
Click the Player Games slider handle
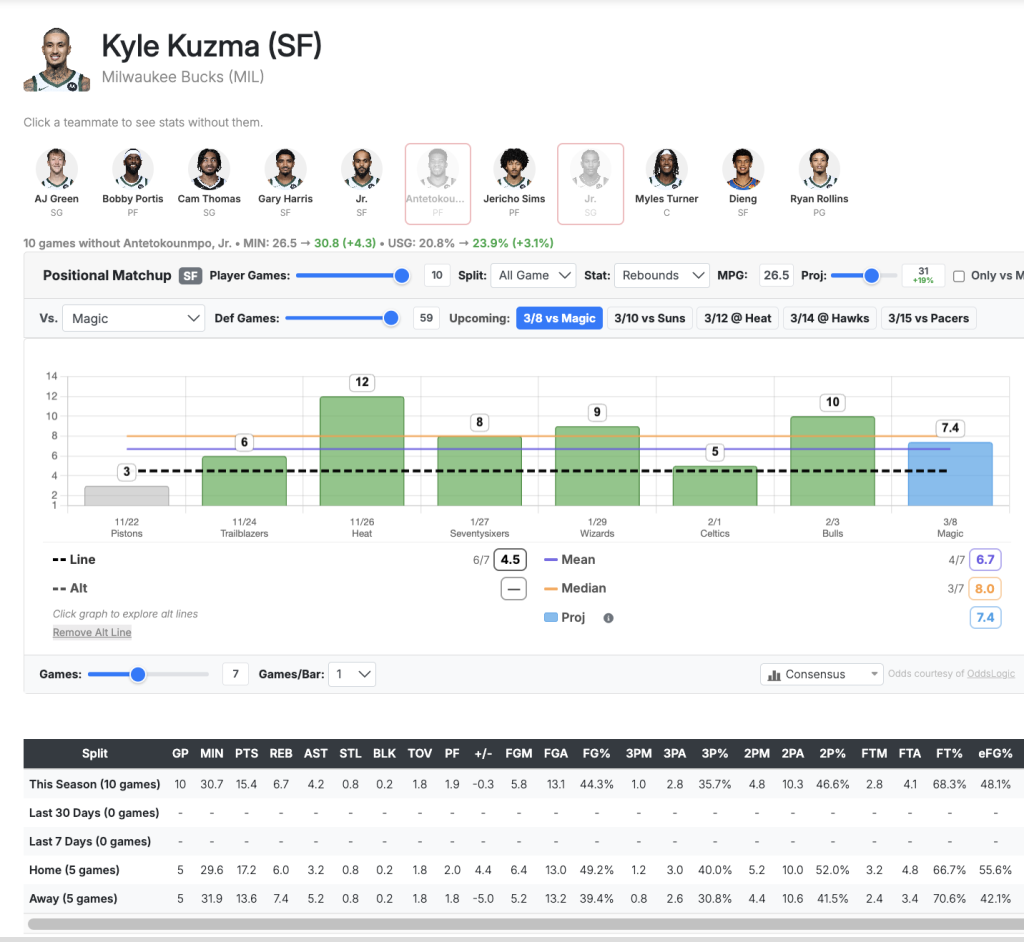click(x=402, y=275)
